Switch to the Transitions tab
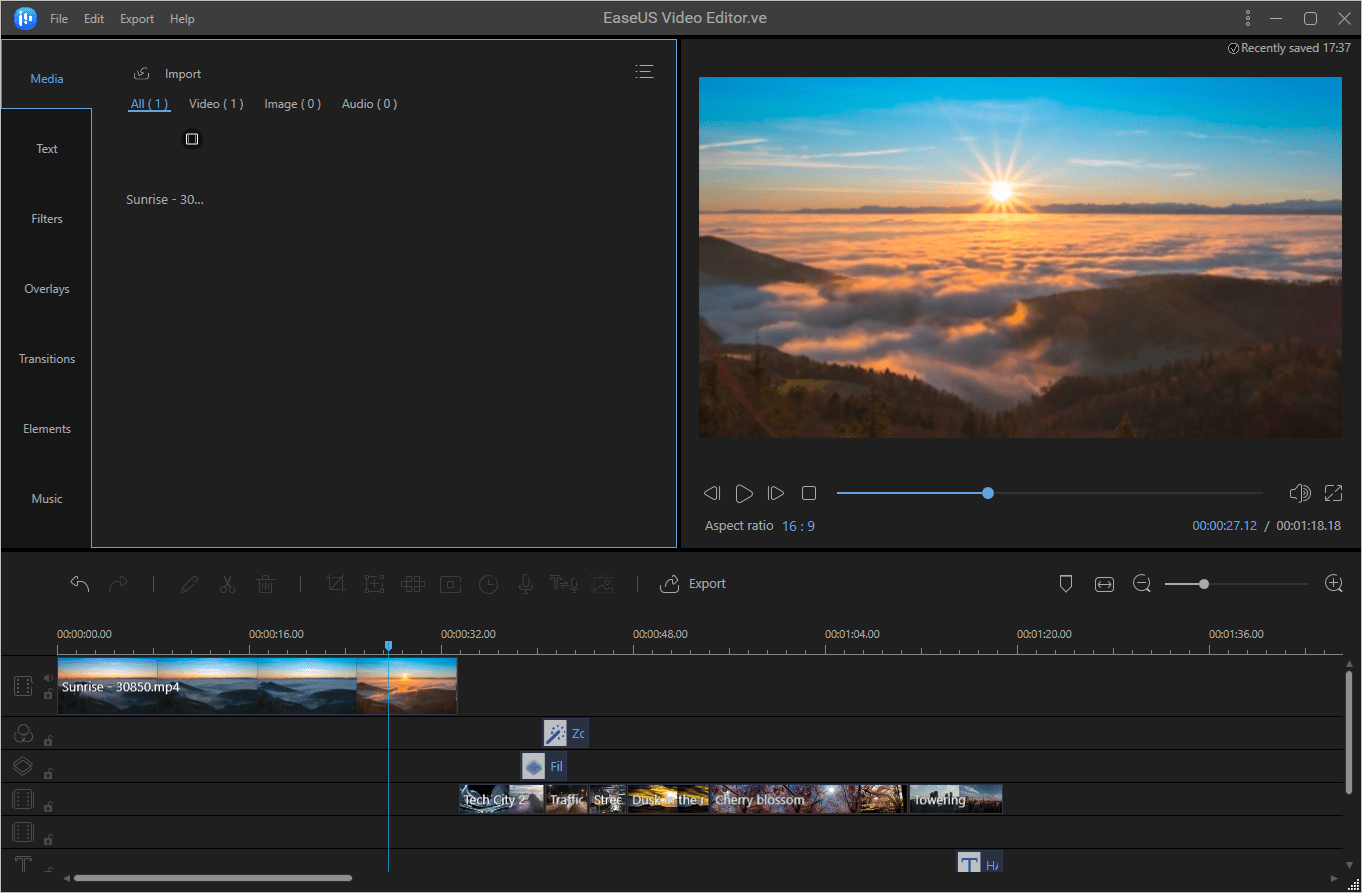Screen dimensions: 1362x893 click(47, 359)
